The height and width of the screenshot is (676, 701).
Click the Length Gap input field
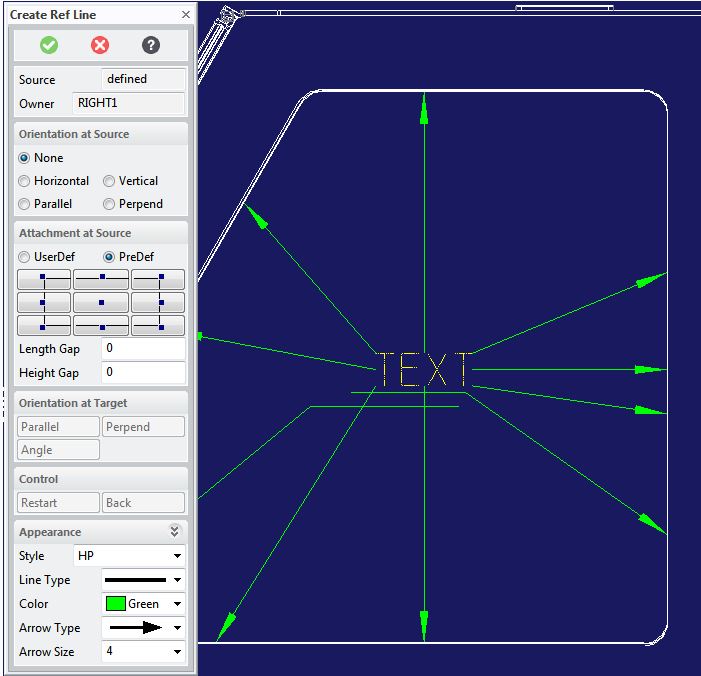[143, 349]
